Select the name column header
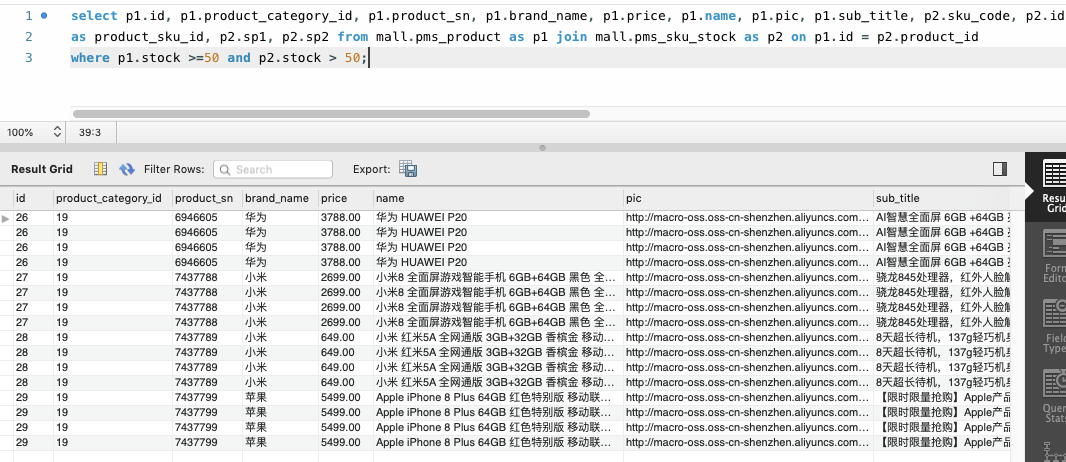This screenshot has width=1066, height=462. [x=498, y=198]
